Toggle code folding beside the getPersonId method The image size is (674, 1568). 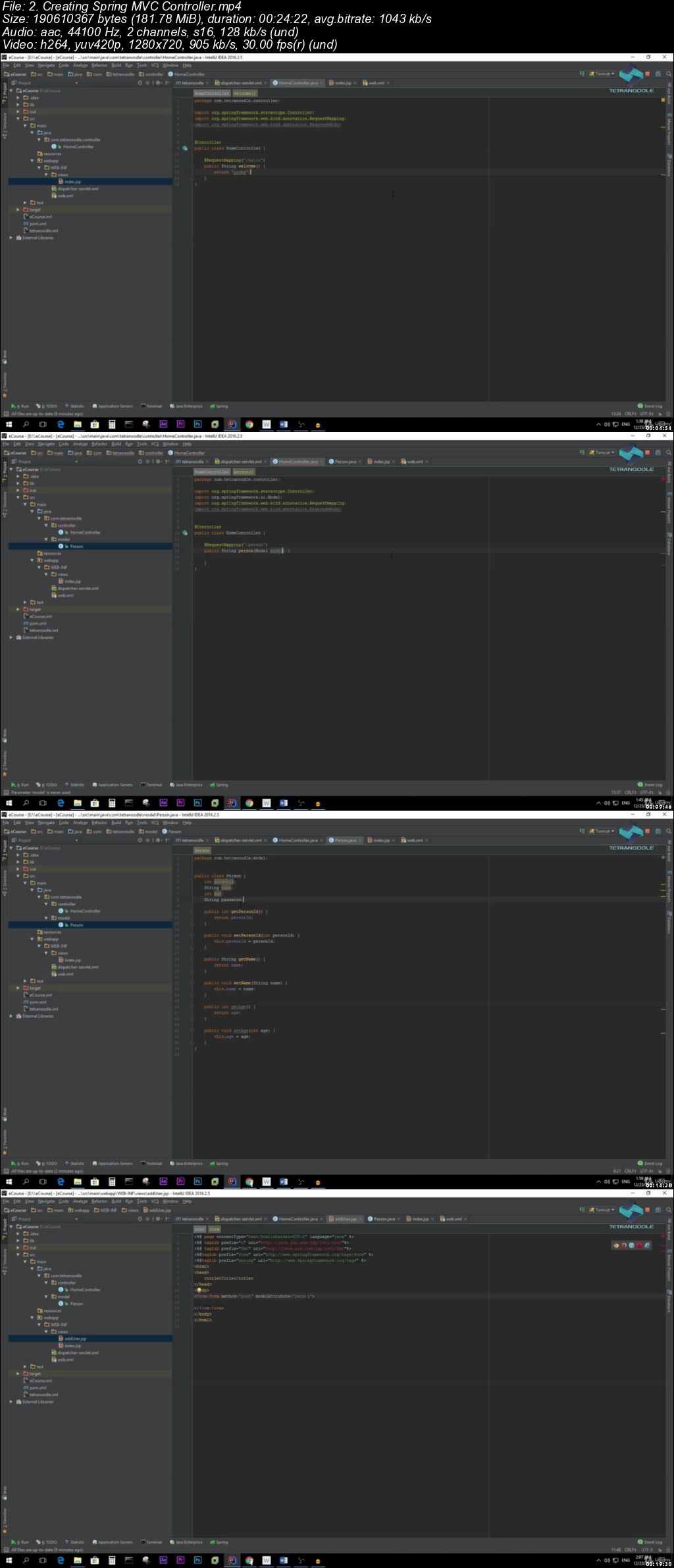pyautogui.click(x=192, y=911)
